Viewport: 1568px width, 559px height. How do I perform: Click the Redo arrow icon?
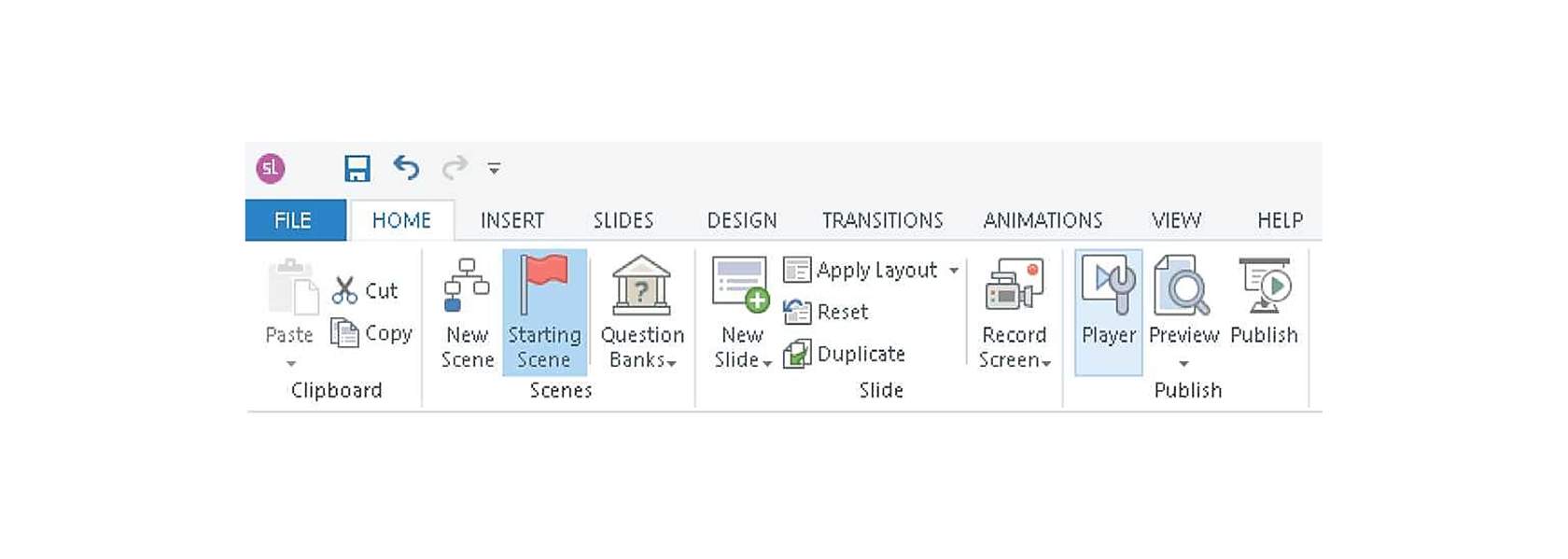(x=455, y=168)
